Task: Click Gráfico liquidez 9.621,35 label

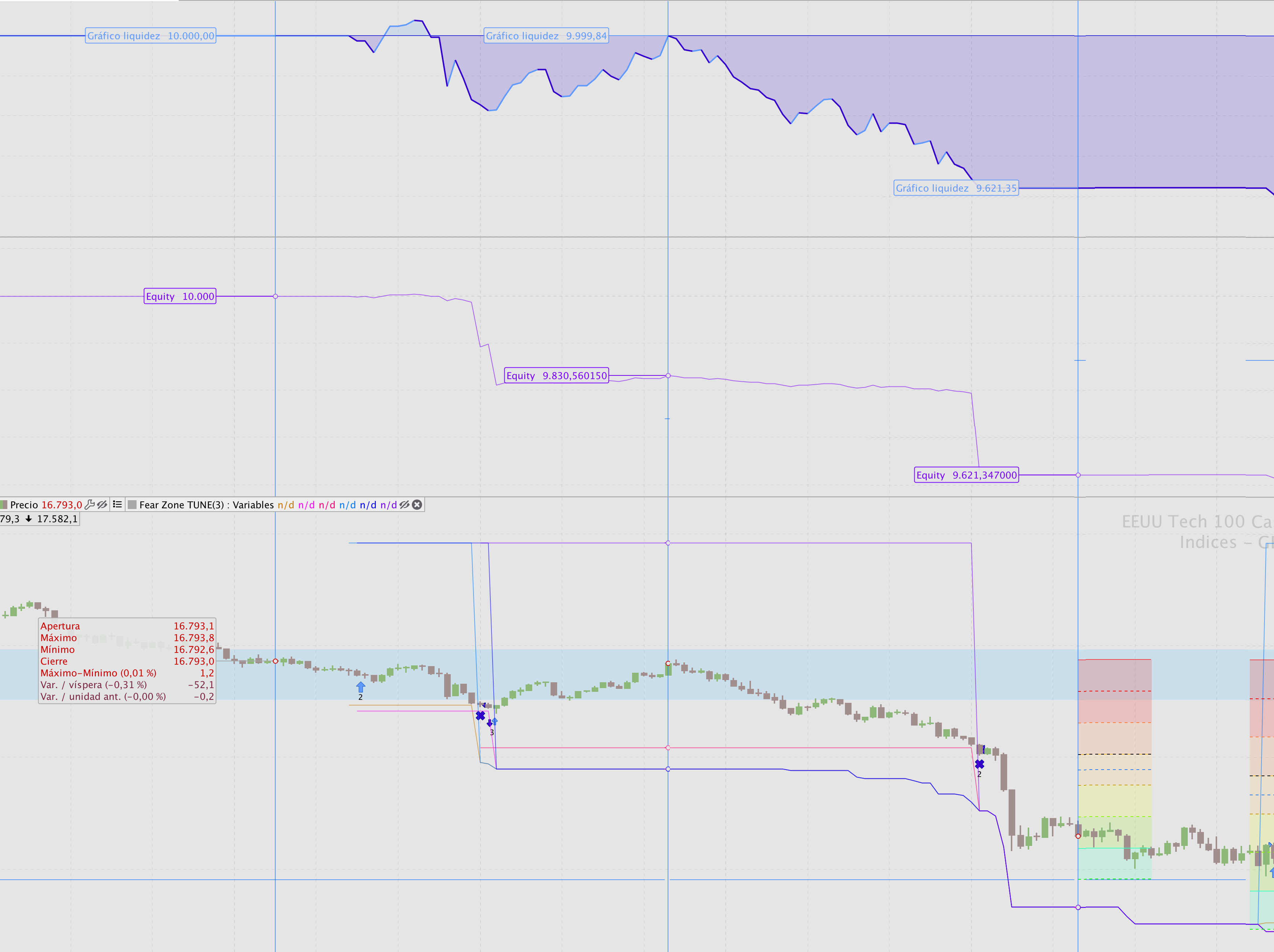Action: [x=955, y=188]
